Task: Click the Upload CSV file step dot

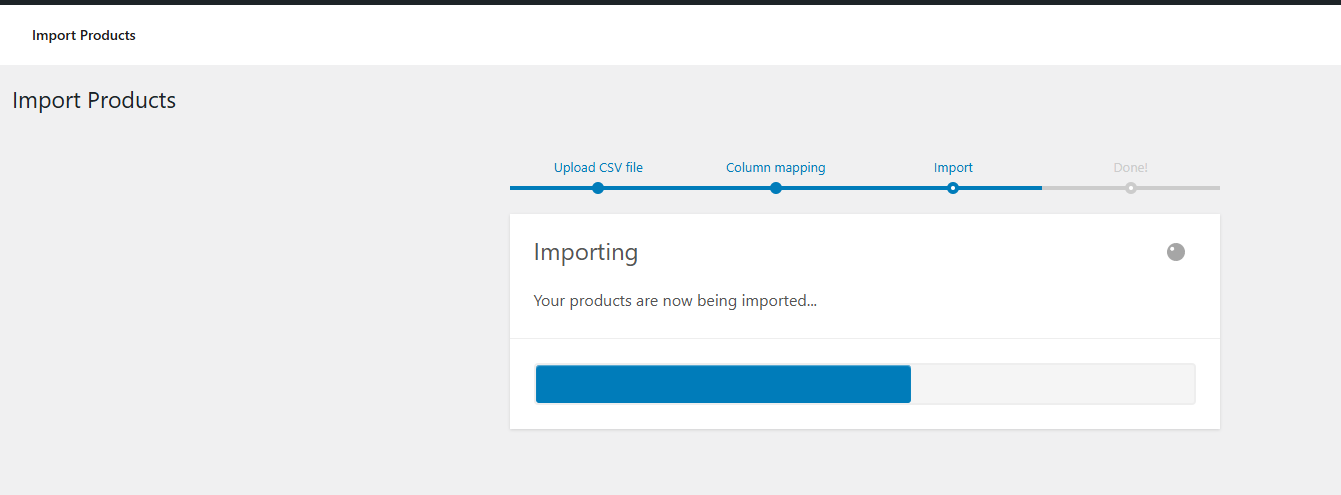Action: [x=598, y=188]
